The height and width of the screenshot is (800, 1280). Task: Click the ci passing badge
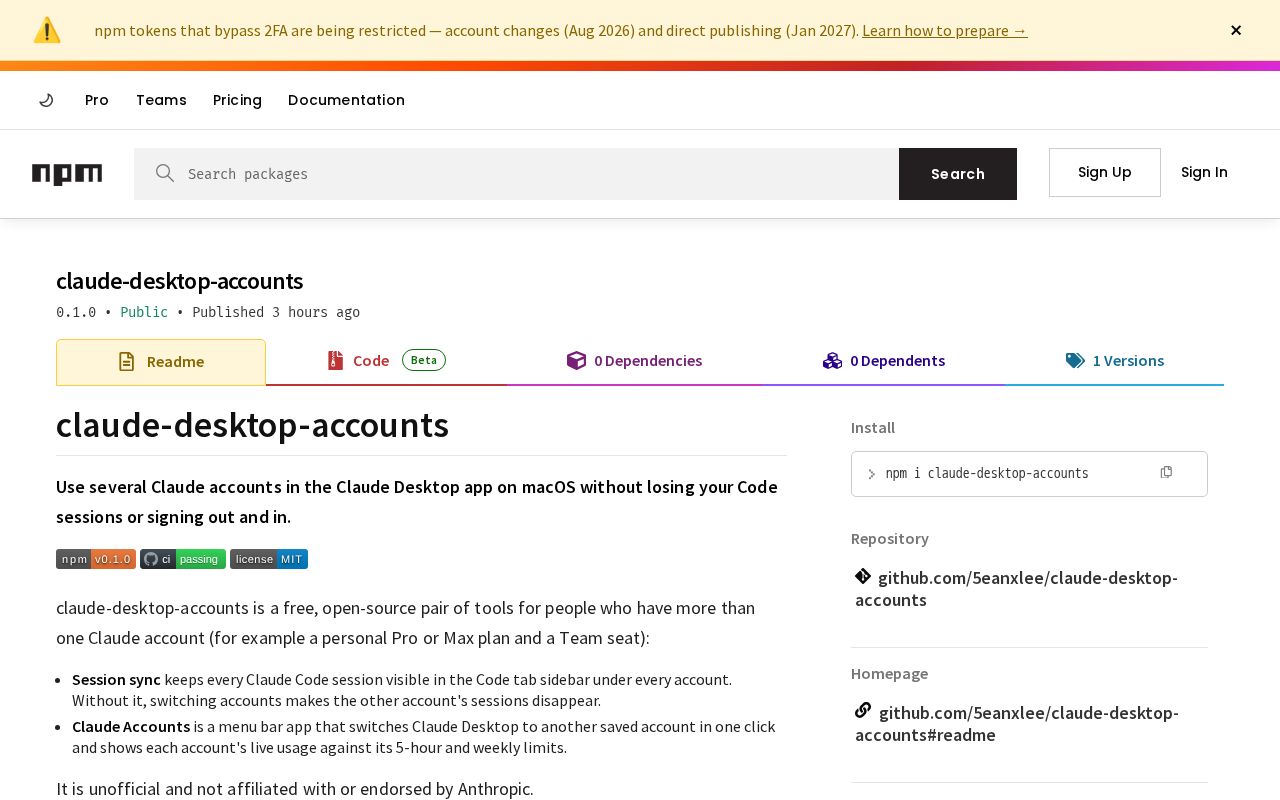coord(183,559)
